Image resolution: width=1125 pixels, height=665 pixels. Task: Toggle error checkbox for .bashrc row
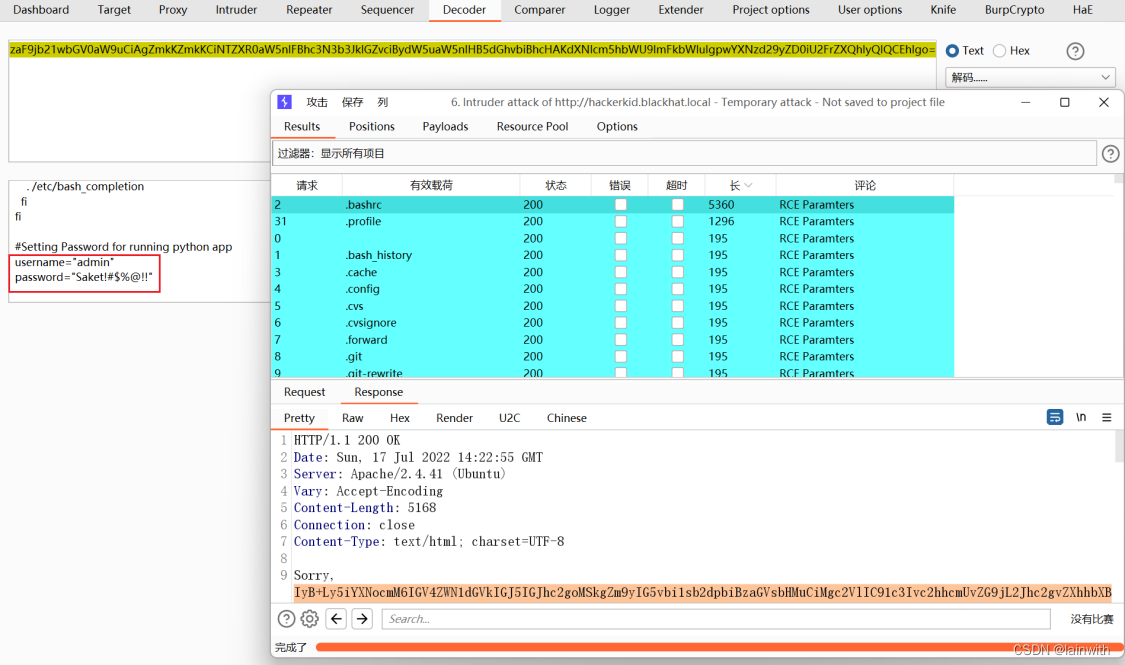[x=621, y=204]
